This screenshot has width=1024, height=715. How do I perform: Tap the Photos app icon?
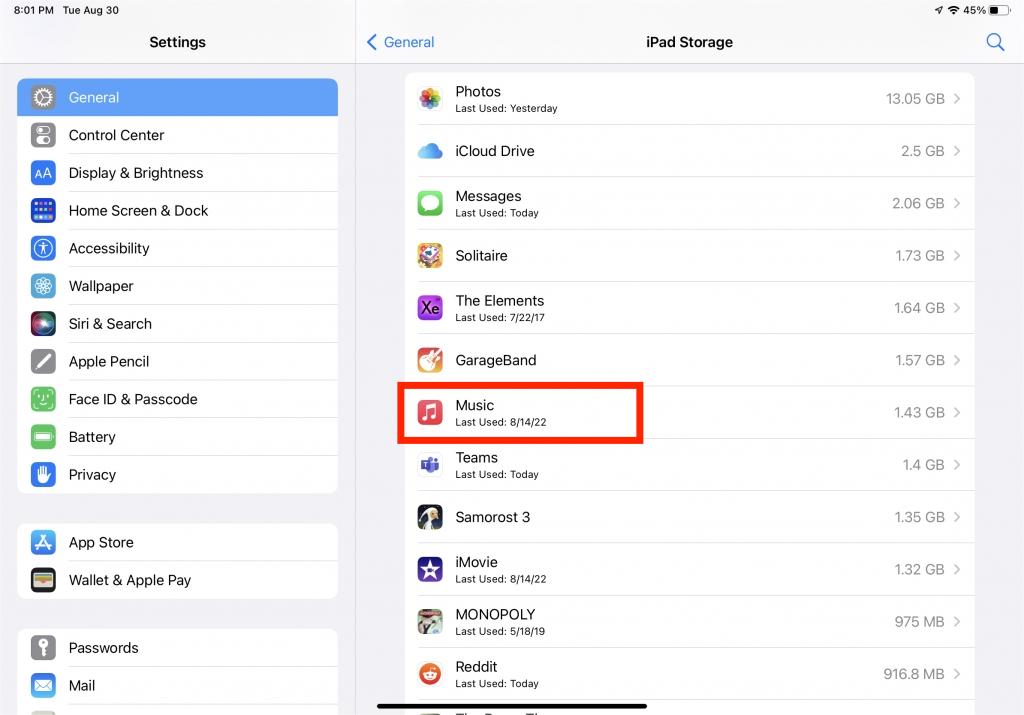430,99
